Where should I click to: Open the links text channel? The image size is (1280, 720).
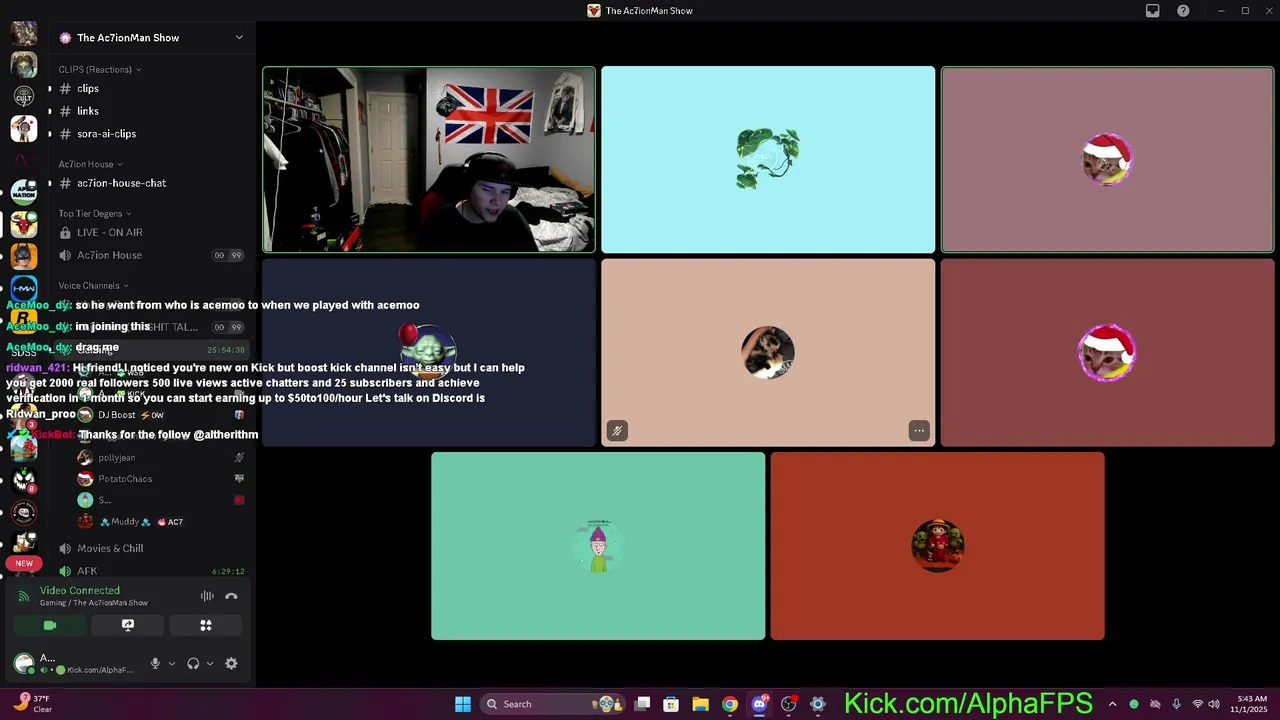150,111
